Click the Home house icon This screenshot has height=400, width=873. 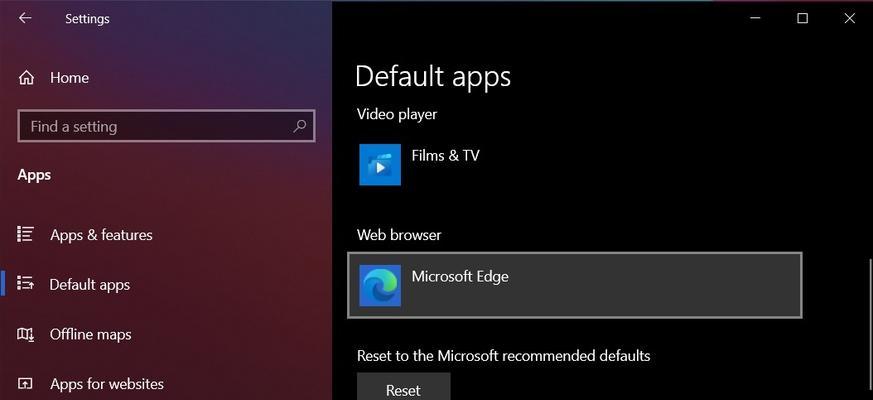[26, 78]
